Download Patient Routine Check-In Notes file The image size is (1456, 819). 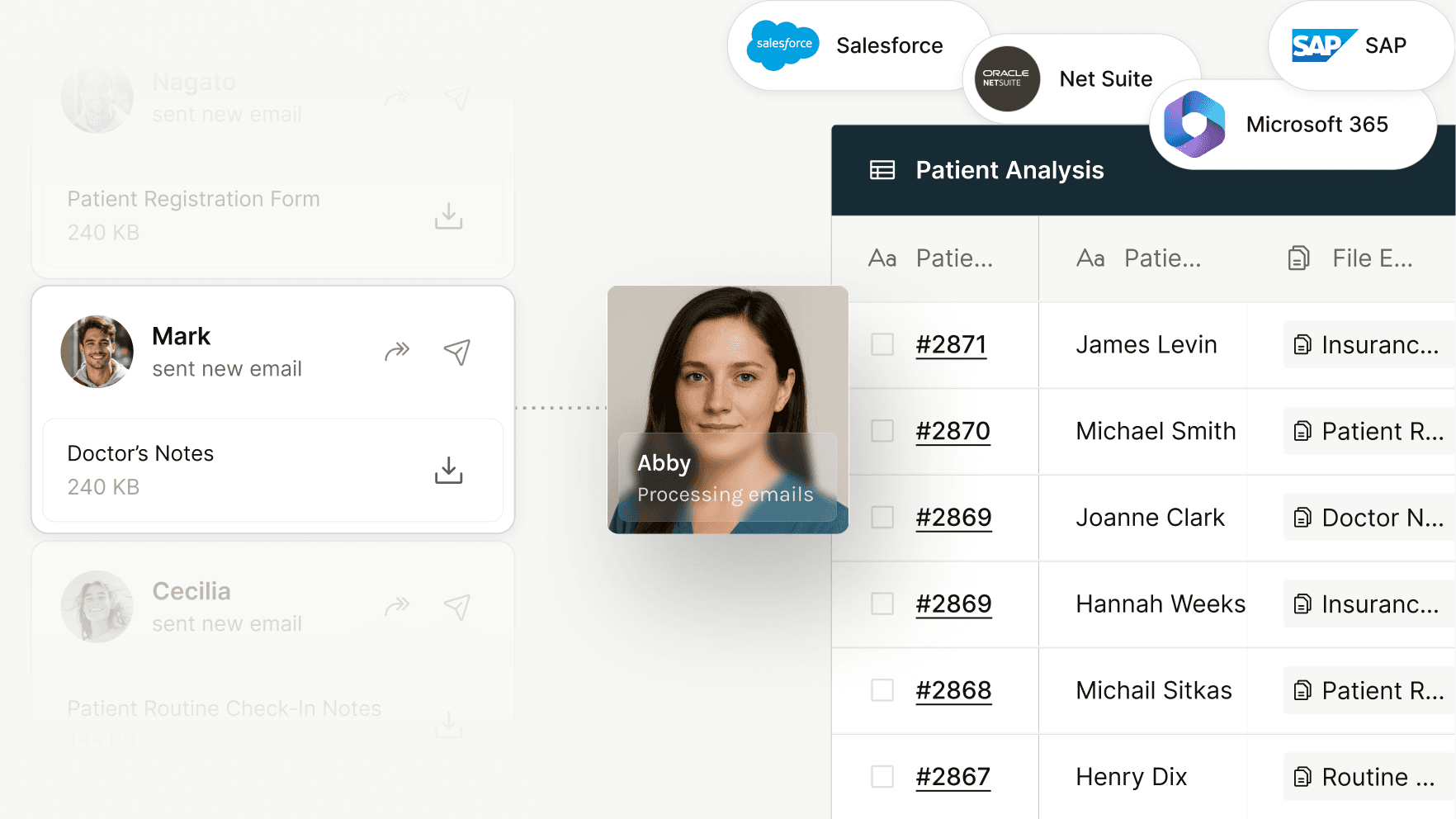(448, 724)
